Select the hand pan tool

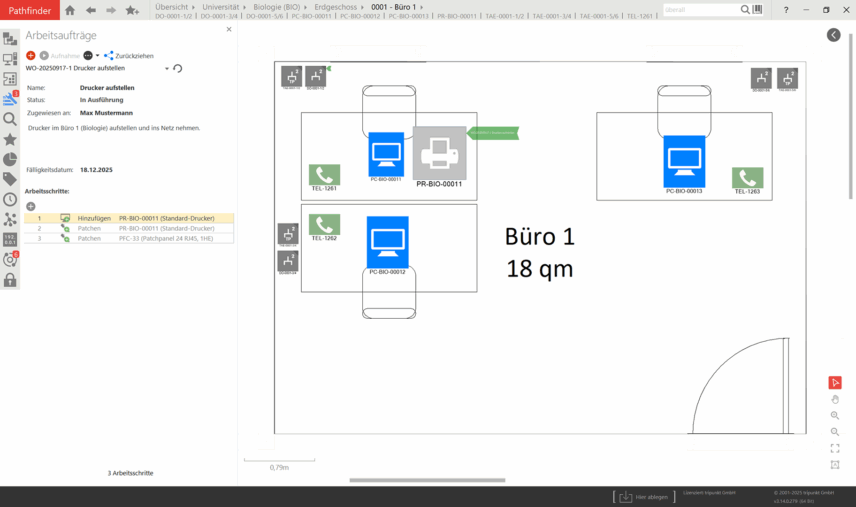(835, 399)
